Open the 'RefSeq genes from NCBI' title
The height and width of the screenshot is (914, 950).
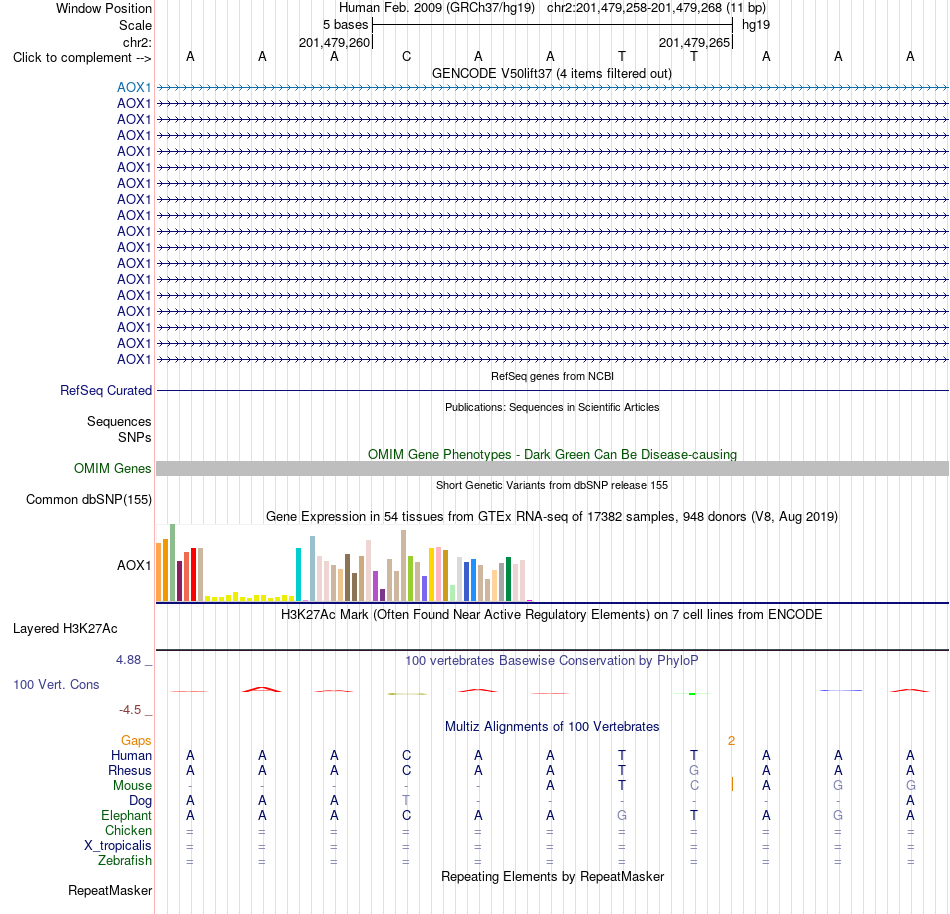(552, 376)
